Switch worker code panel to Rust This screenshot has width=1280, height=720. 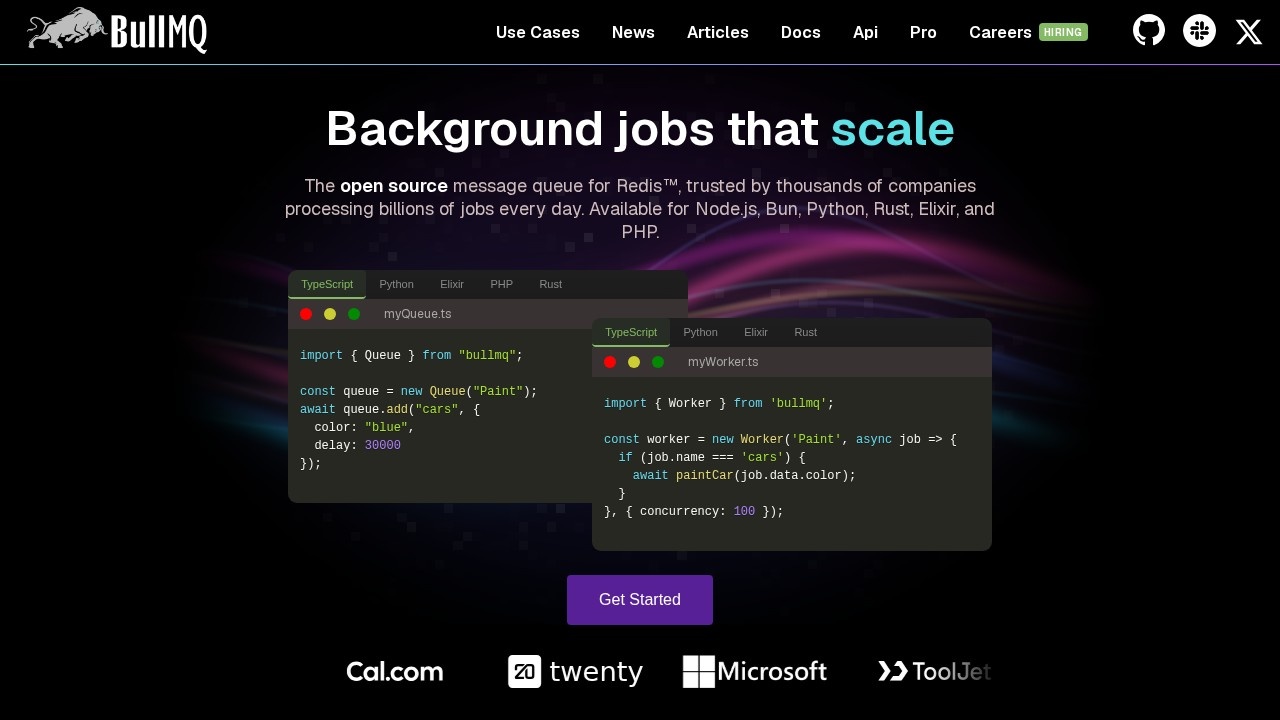806,332
